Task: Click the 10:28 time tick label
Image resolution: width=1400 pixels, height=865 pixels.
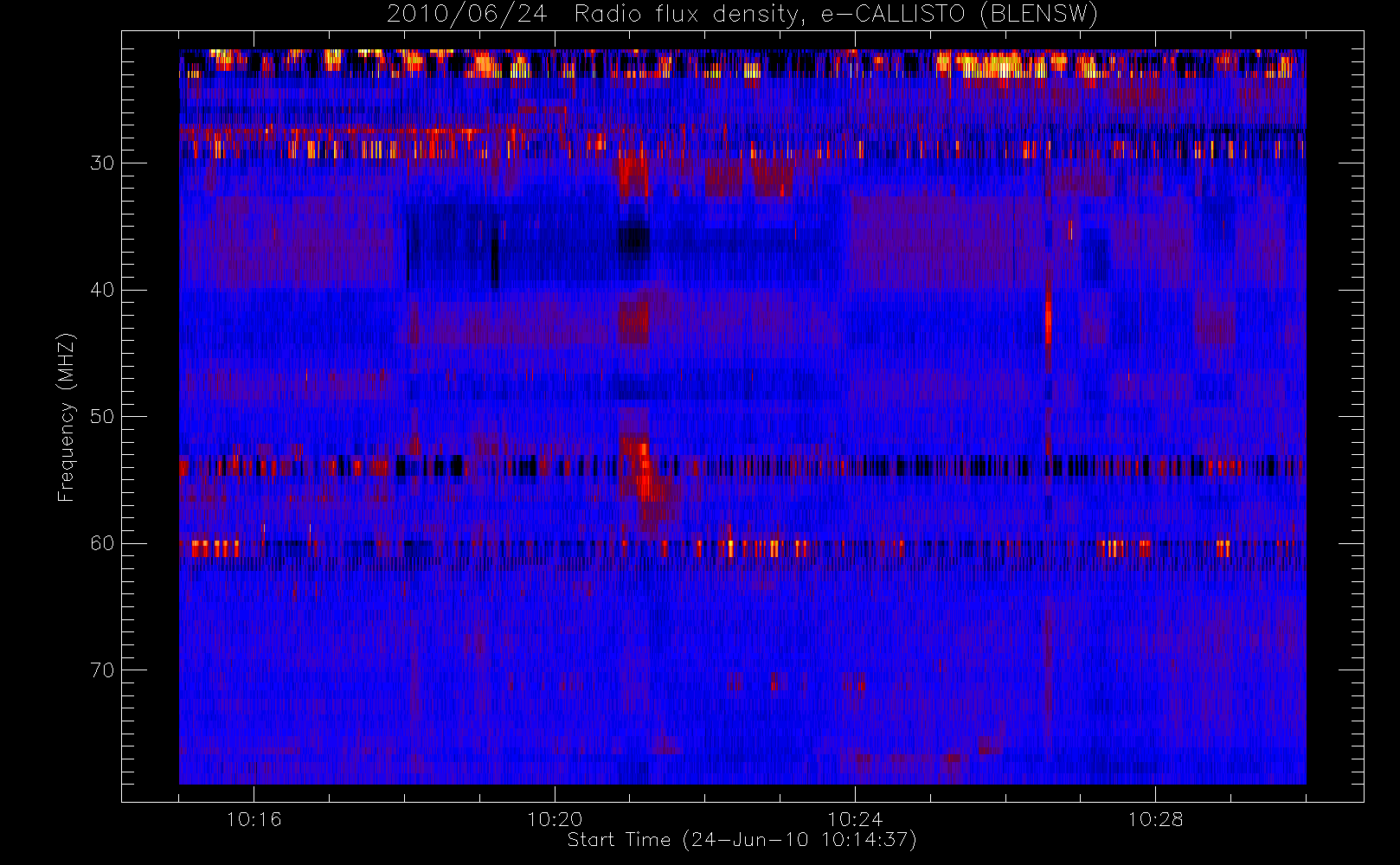Action: pyautogui.click(x=1155, y=819)
